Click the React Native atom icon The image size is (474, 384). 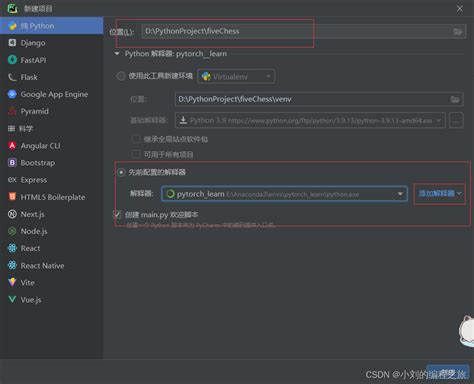[12, 265]
